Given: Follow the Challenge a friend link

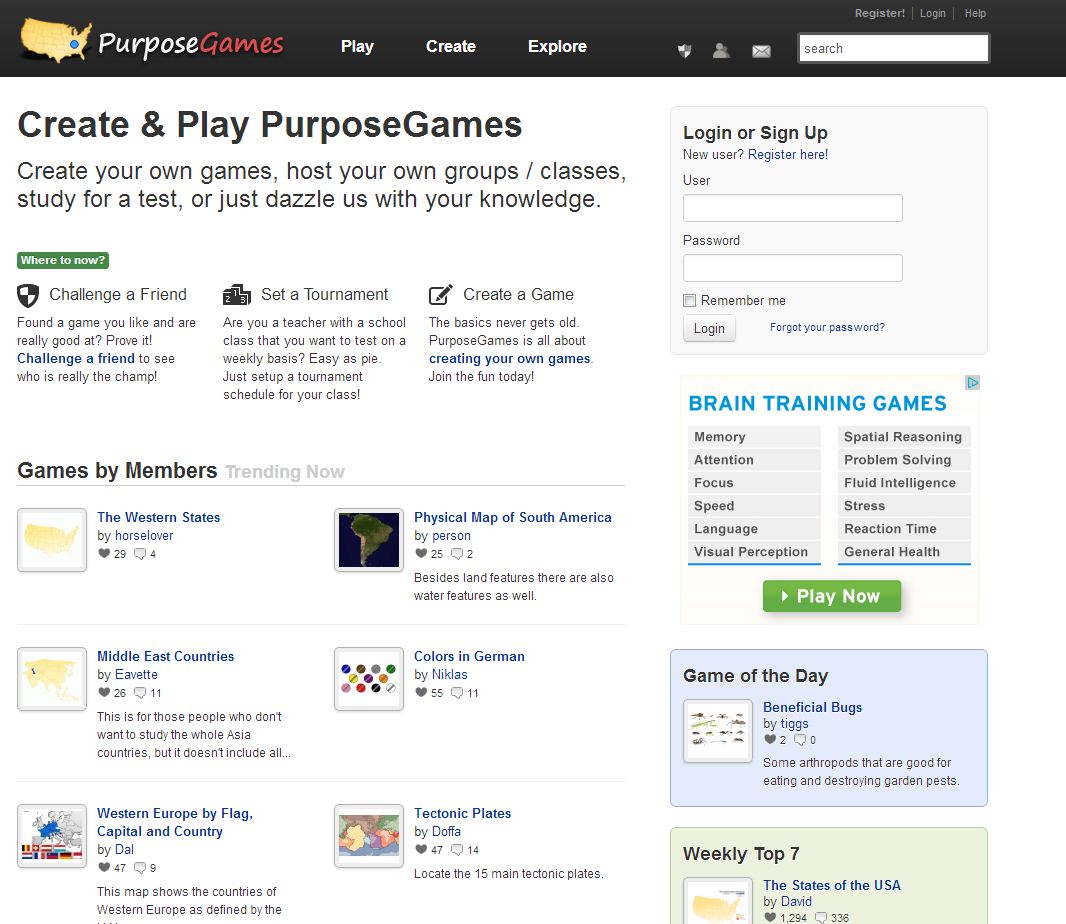Looking at the screenshot, I should tap(75, 358).
